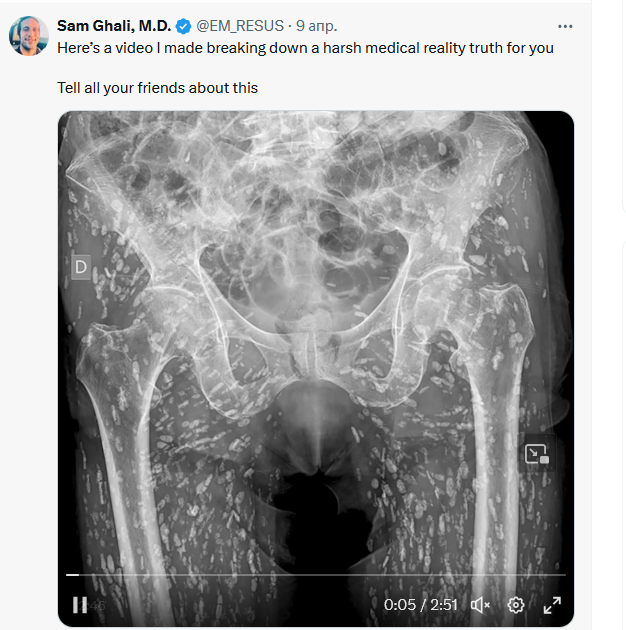Enter fullscreen video mode

click(x=552, y=605)
